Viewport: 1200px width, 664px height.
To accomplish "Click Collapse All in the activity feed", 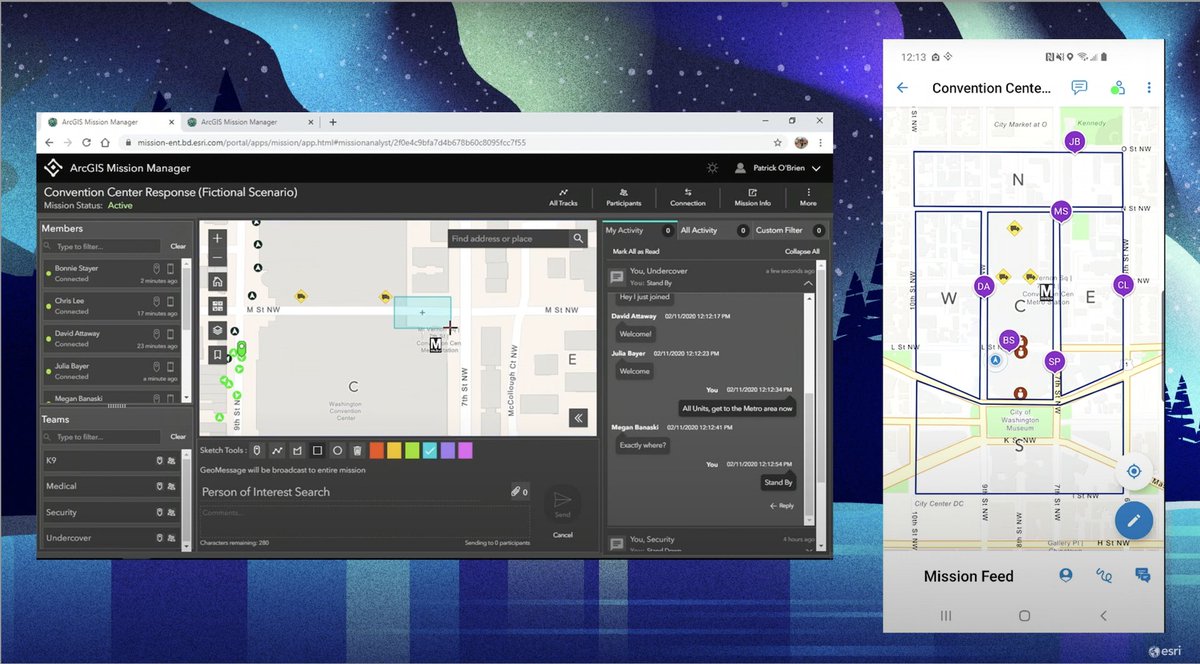I will tap(802, 252).
